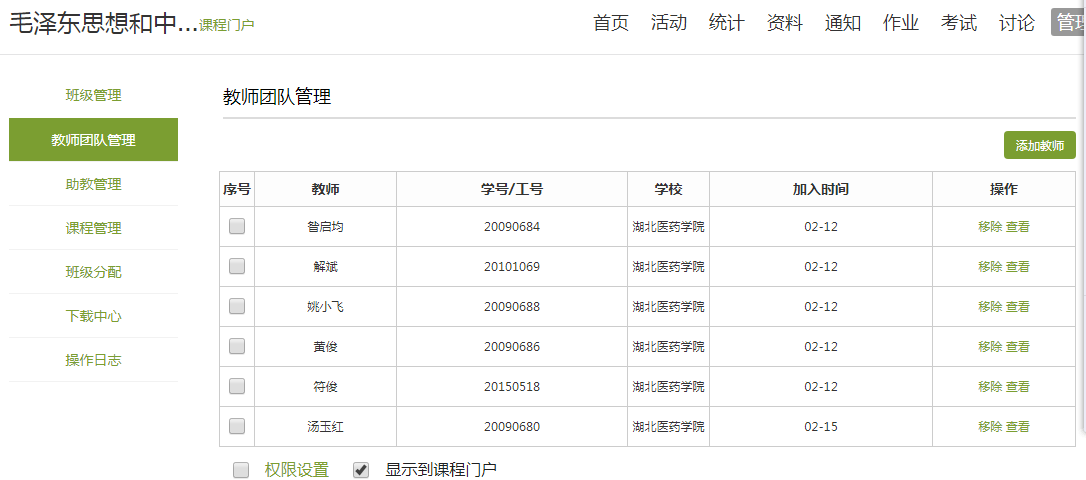Go to the 作业 top tab
The height and width of the screenshot is (480, 1086).
tap(901, 23)
